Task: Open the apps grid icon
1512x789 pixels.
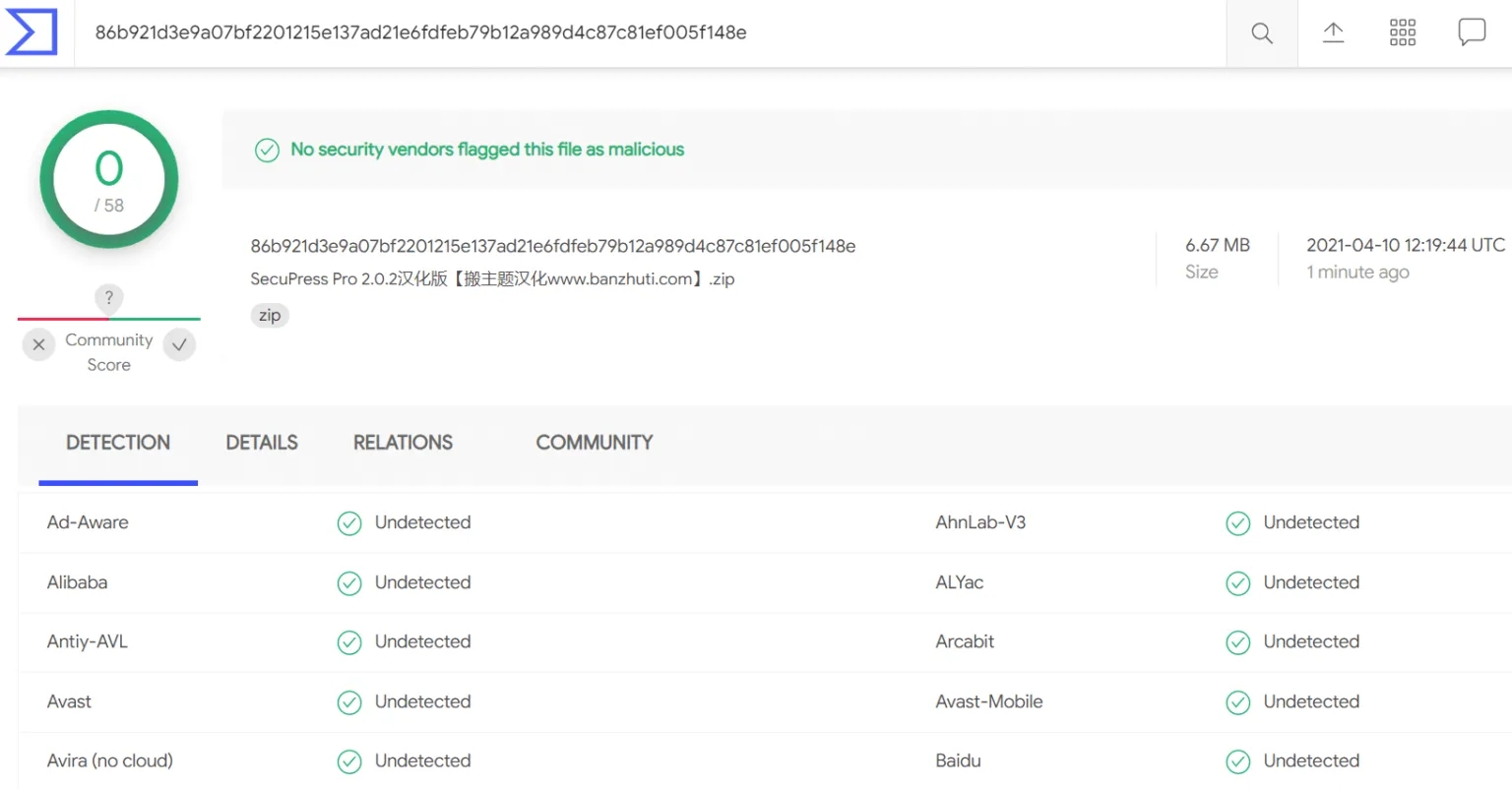Action: [x=1403, y=32]
